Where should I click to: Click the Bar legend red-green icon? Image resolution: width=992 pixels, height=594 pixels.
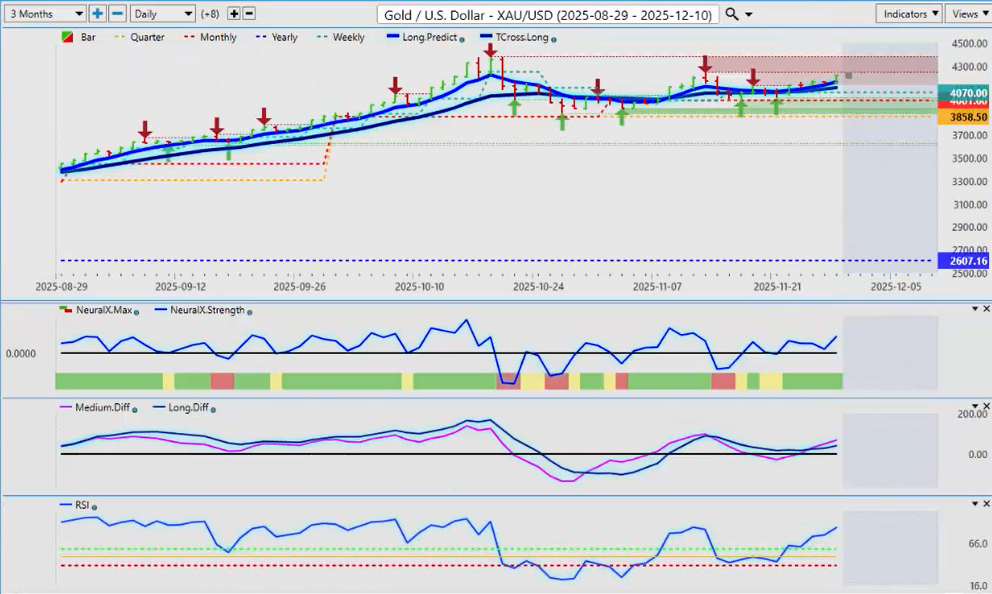coord(67,37)
